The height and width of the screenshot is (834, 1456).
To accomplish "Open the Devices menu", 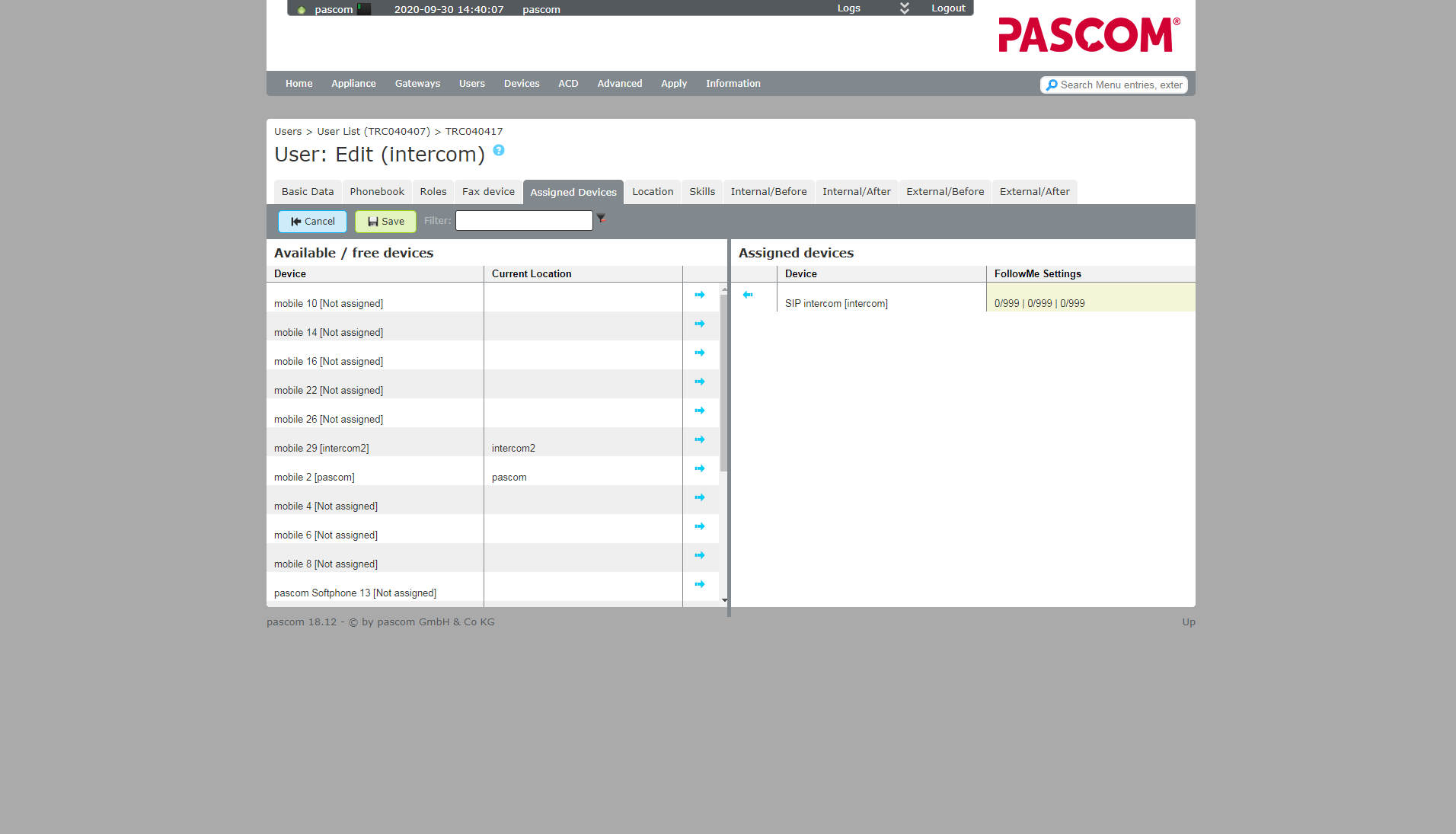I will 521,84.
